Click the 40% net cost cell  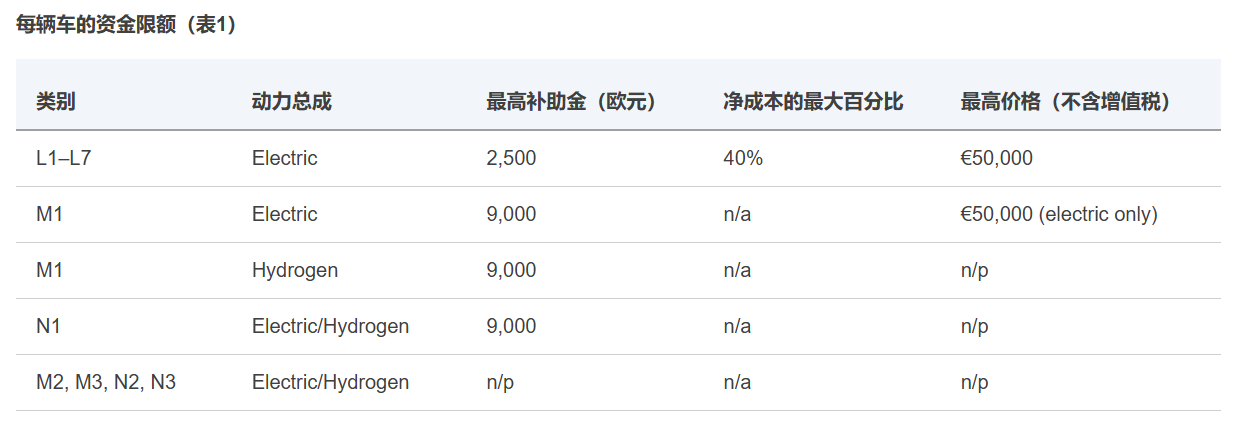(x=742, y=158)
